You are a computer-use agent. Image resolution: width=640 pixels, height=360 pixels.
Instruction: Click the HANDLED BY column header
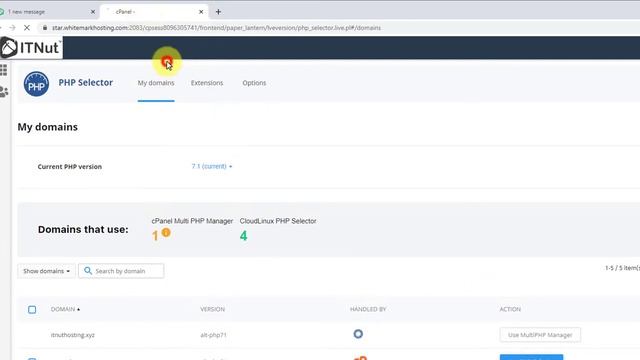[x=368, y=309]
